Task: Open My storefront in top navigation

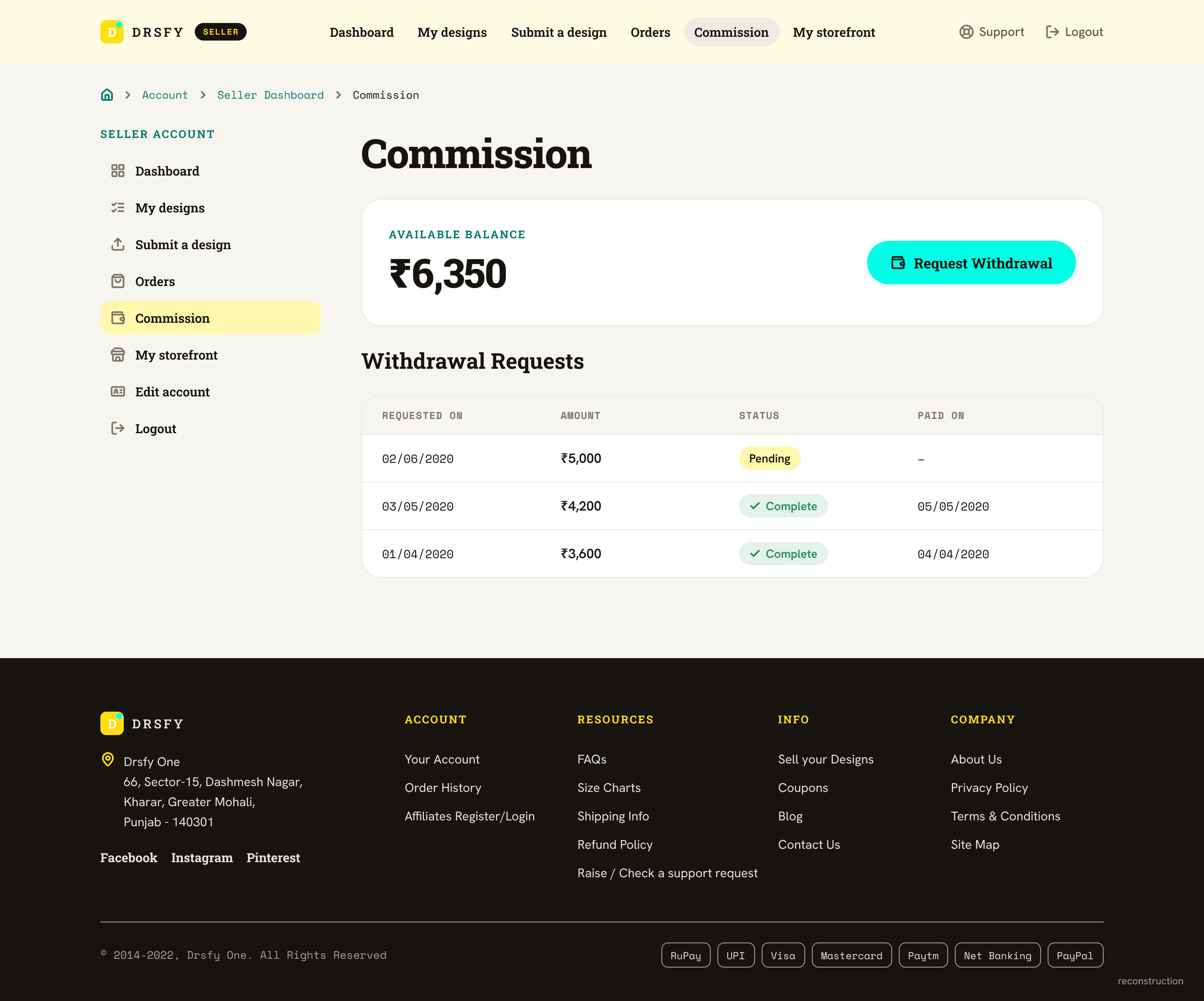Action: (834, 32)
